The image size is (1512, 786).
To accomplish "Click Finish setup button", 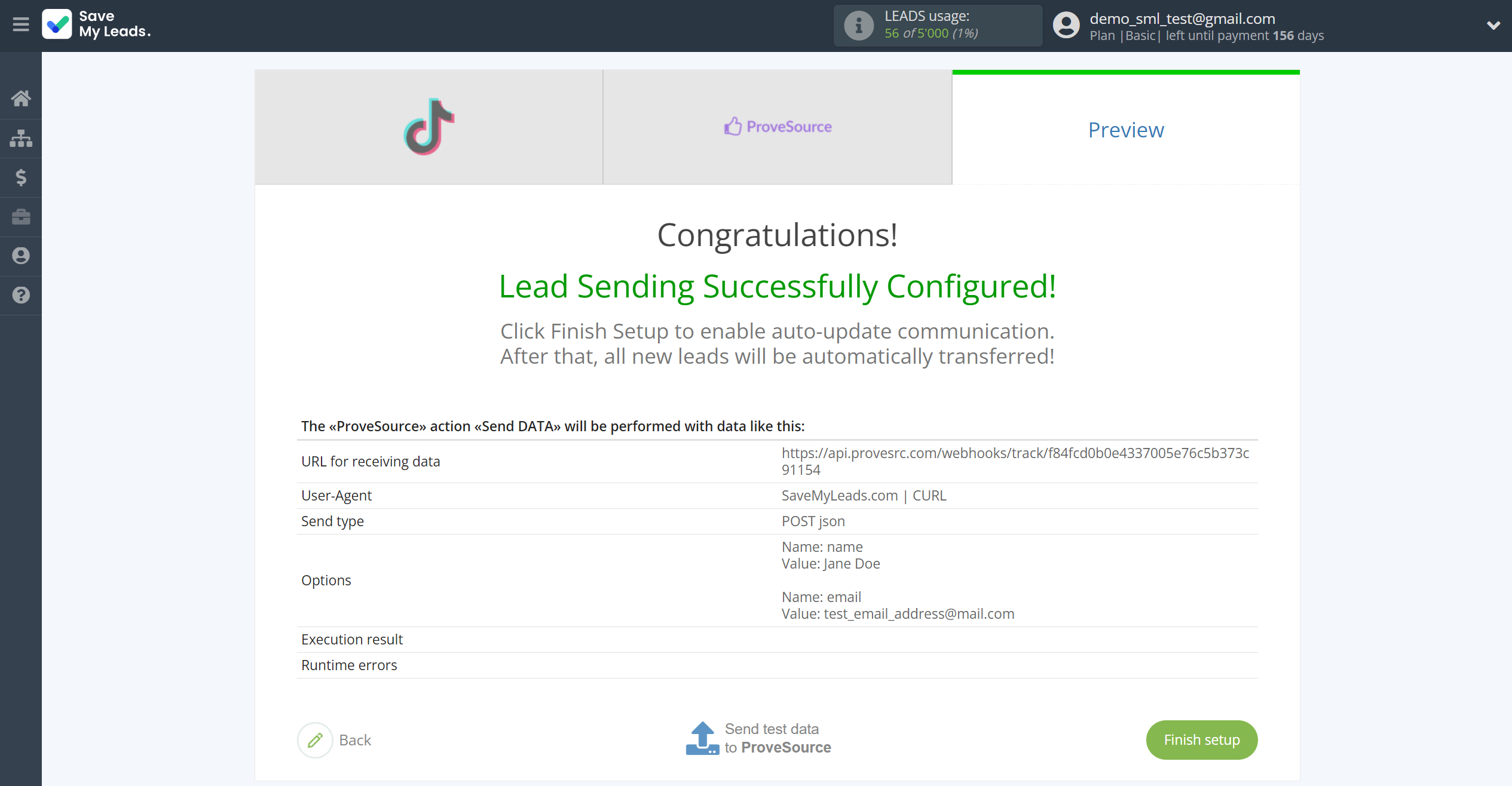I will pos(1201,740).
